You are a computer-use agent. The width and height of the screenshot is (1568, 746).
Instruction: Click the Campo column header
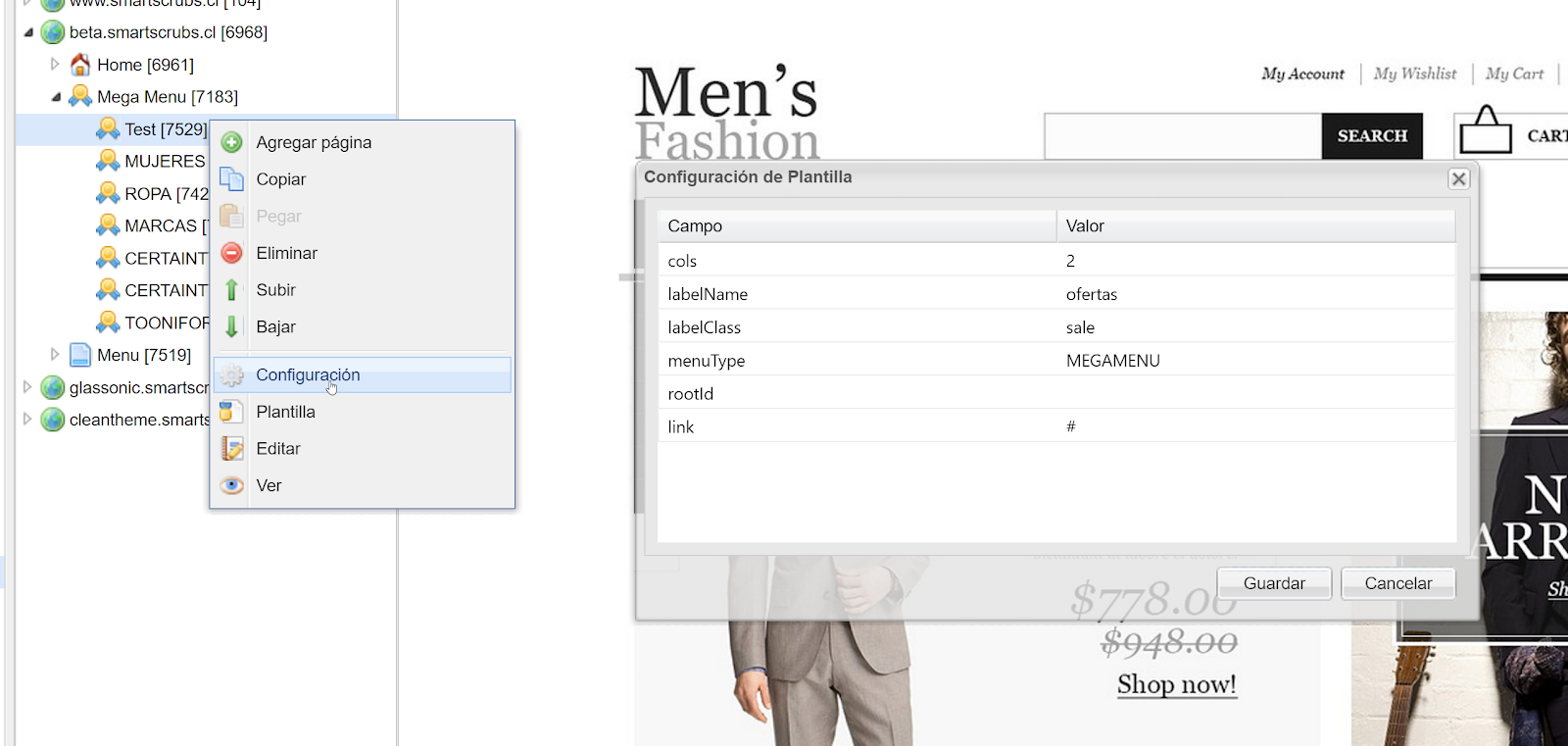point(857,226)
